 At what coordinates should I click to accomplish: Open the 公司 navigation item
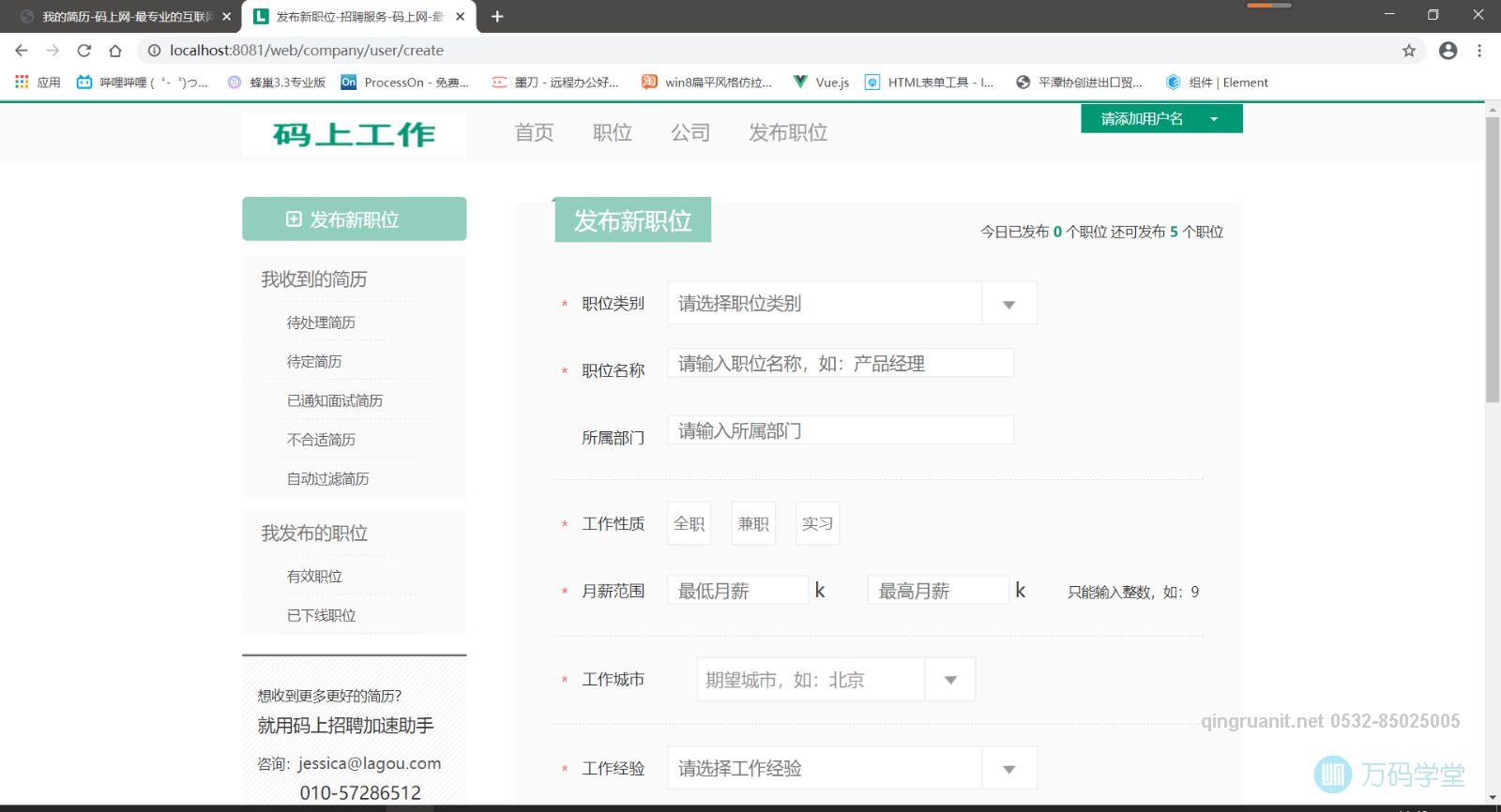(690, 133)
